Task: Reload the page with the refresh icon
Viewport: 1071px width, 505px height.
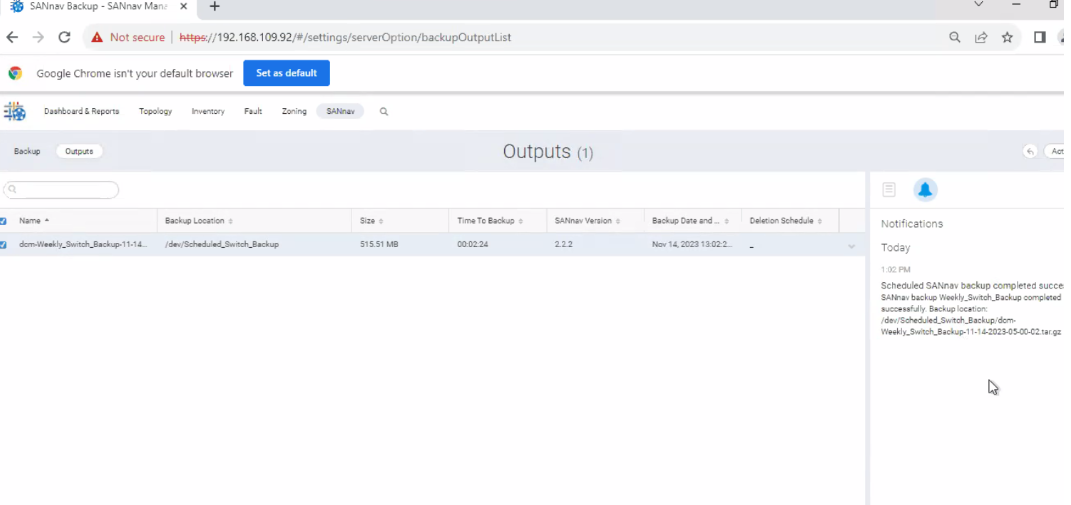Action: click(64, 38)
